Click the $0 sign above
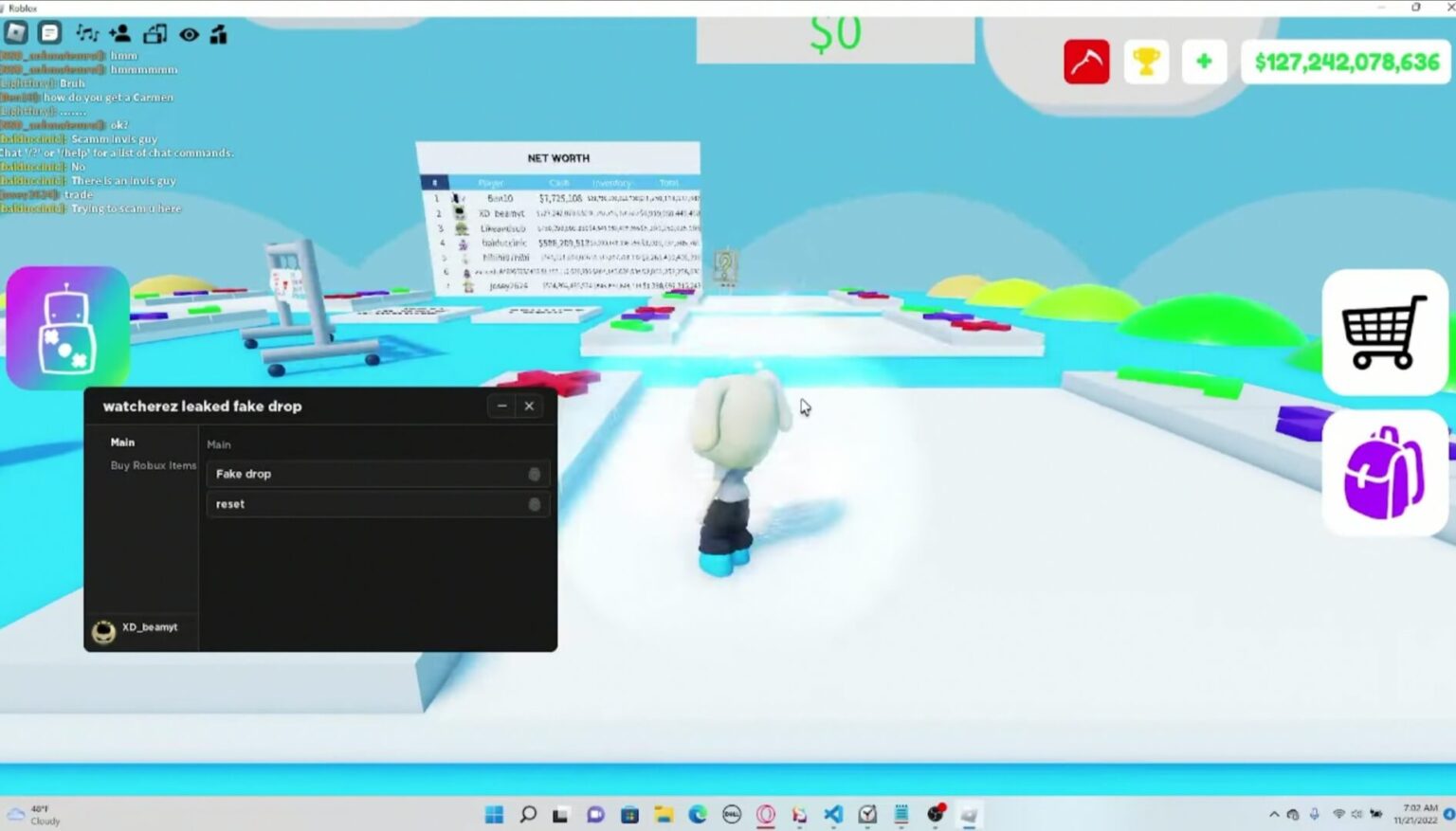 pos(835,35)
